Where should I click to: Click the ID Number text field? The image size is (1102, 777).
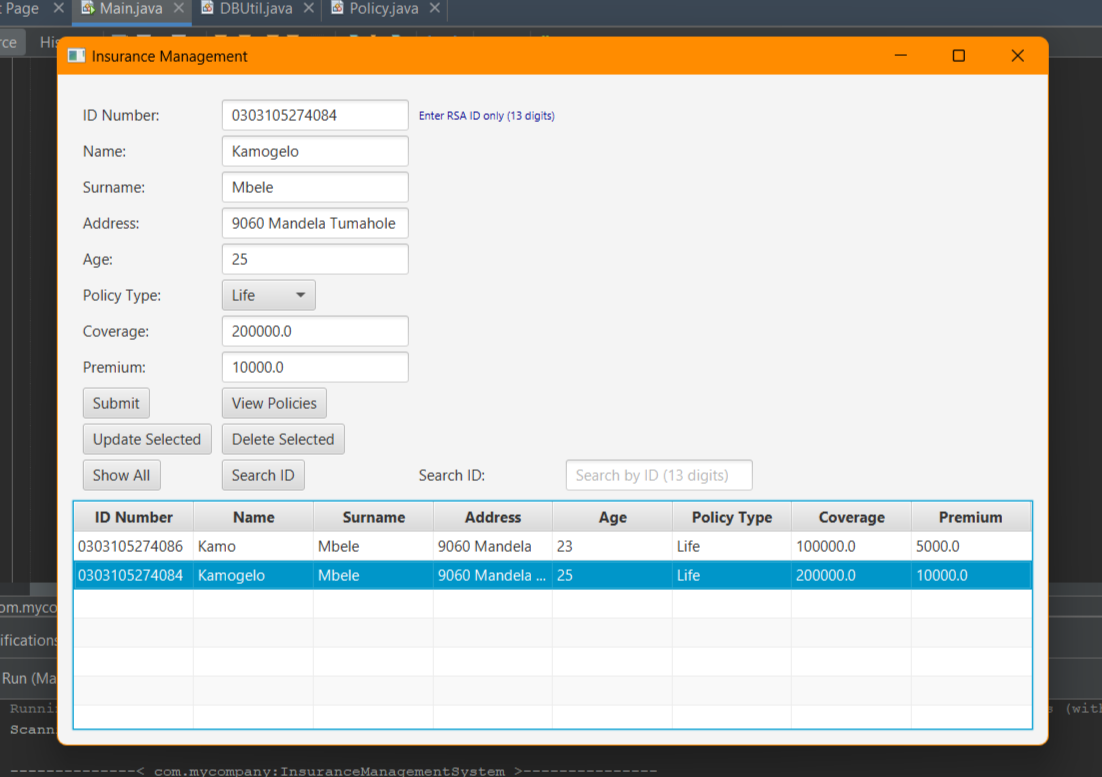315,115
